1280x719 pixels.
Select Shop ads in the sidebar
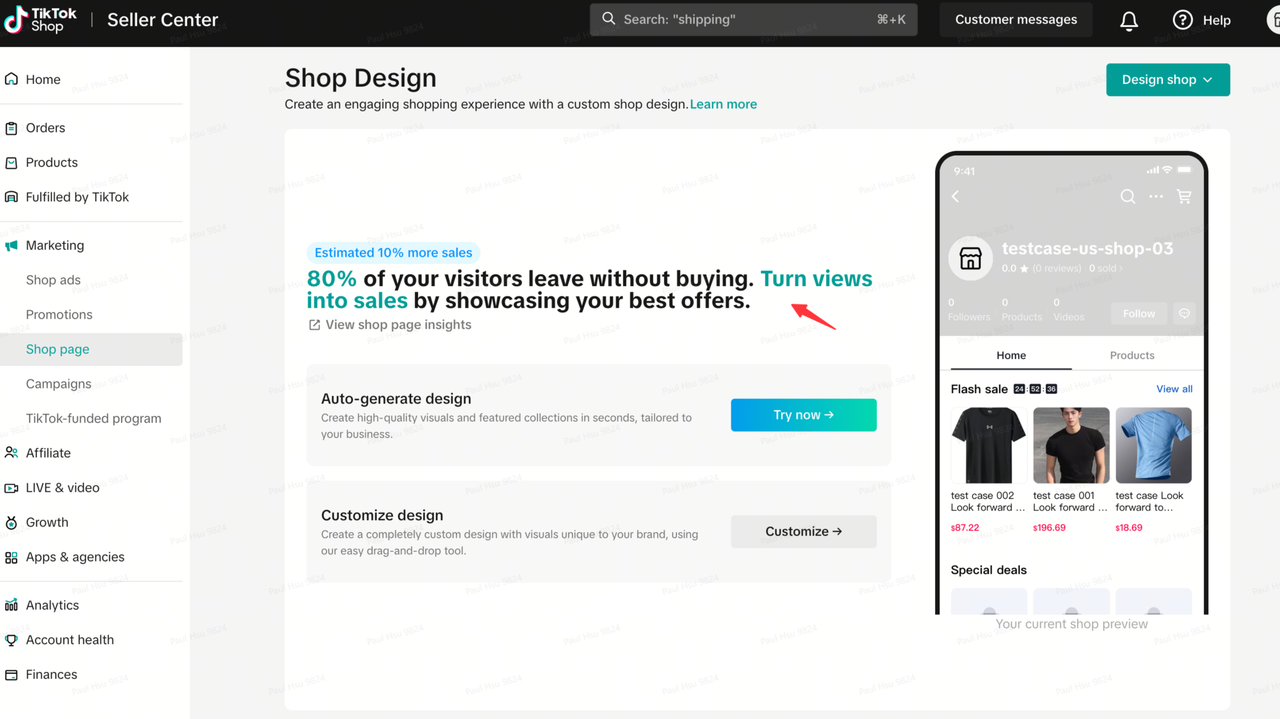point(53,280)
